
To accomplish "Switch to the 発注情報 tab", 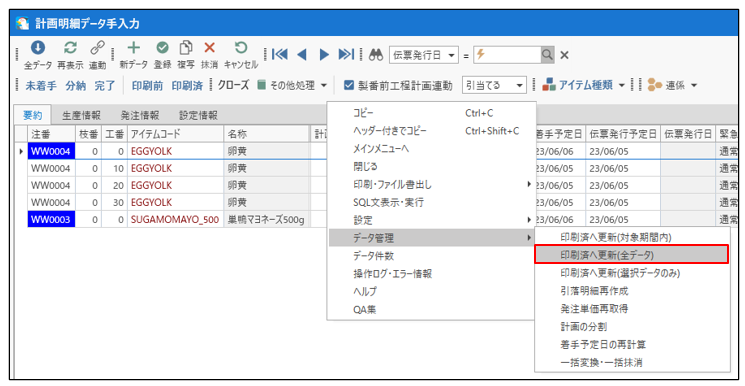I will coord(140,115).
